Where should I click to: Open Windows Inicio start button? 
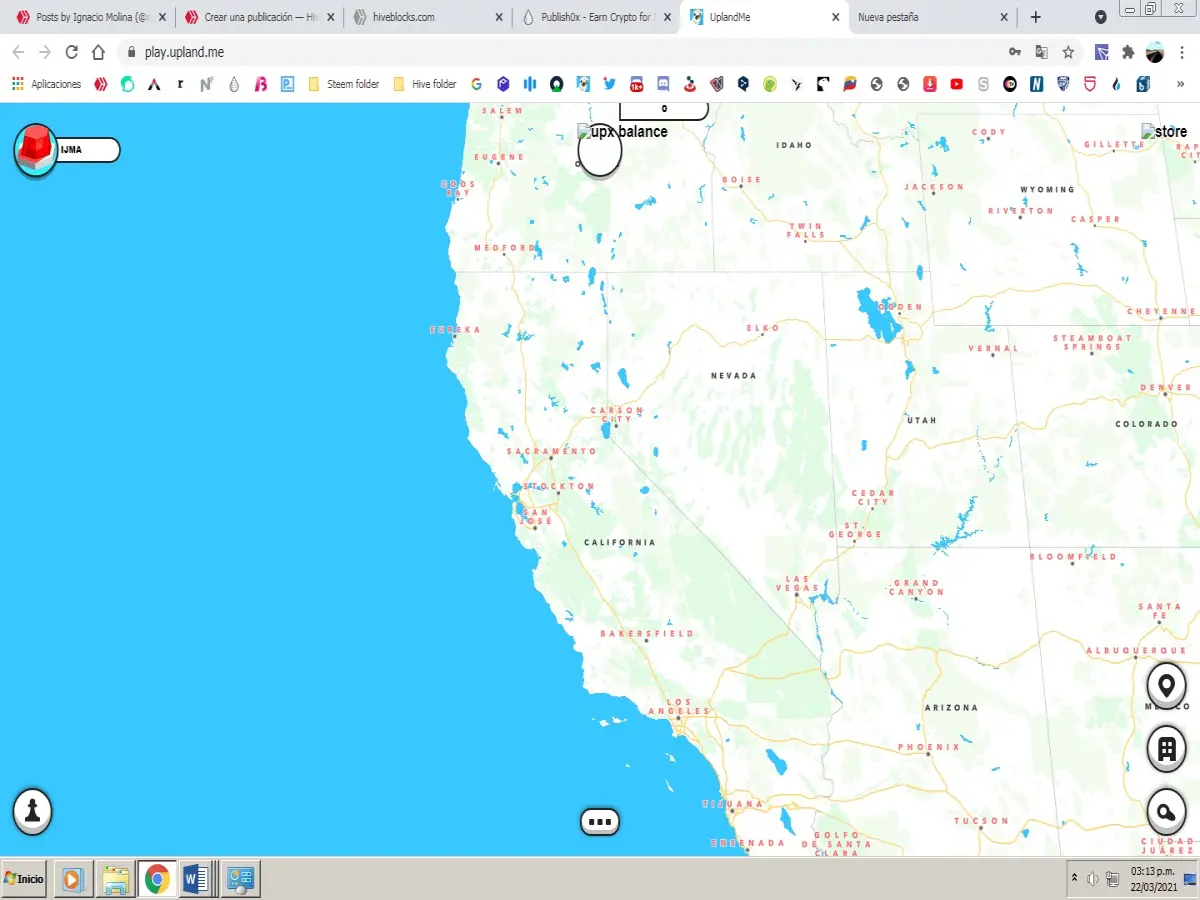(25, 879)
